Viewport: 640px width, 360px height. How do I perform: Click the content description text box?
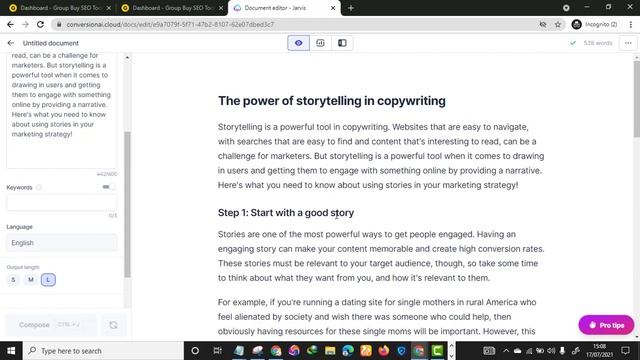point(62,110)
